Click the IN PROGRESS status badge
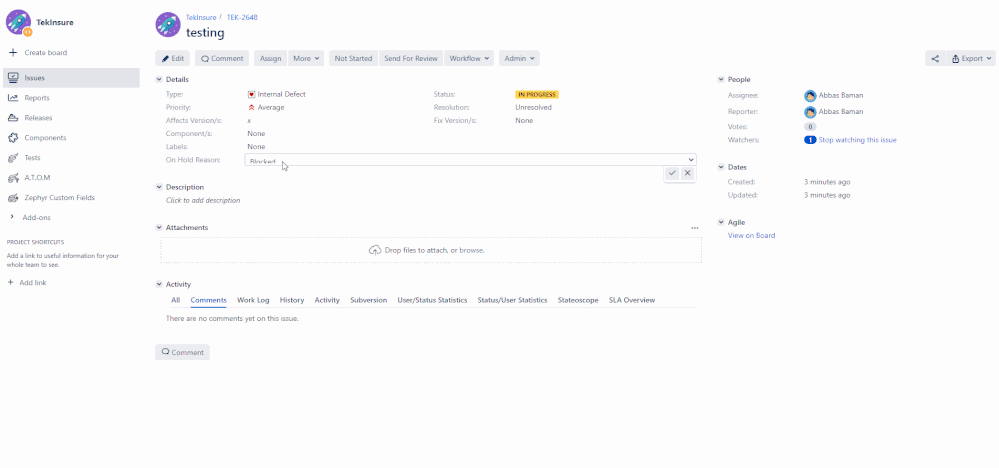Viewport: 999px width, 468px height. [x=536, y=94]
